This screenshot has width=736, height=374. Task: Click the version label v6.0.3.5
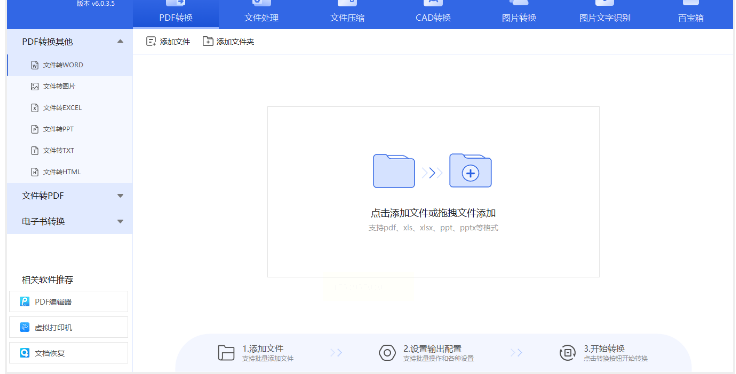coord(96,3)
